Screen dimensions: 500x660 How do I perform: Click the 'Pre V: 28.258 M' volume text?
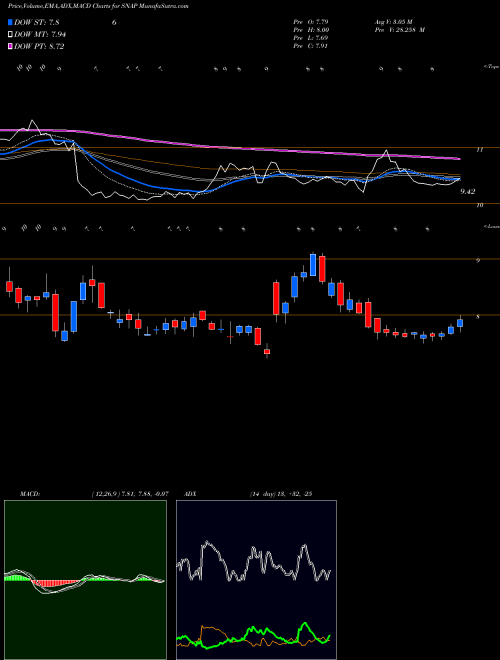point(400,30)
